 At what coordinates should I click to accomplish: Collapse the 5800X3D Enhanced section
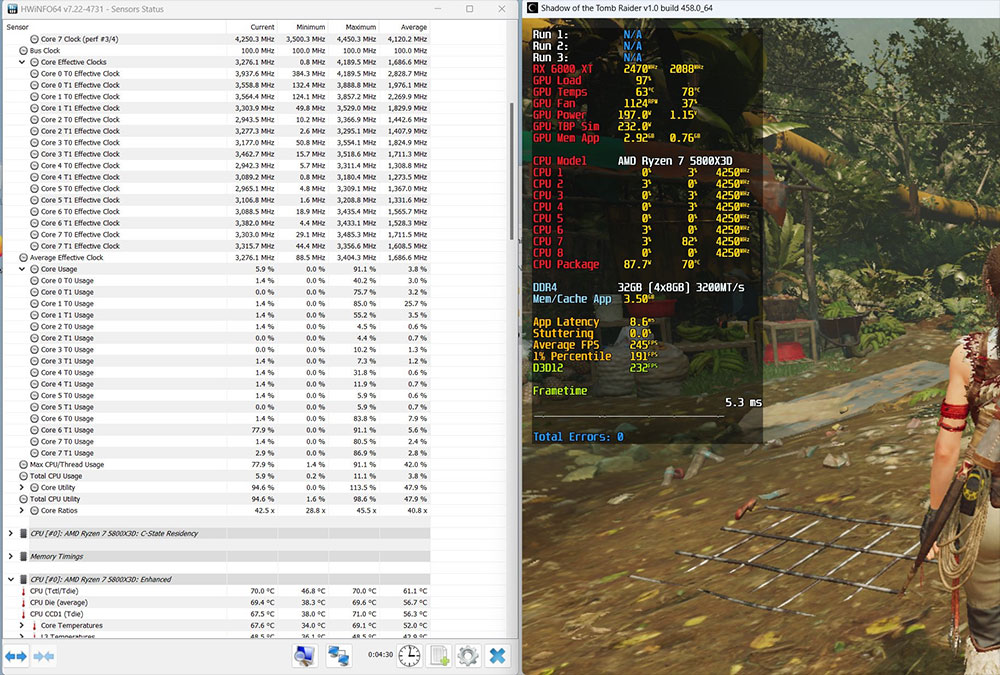pyautogui.click(x=10, y=579)
